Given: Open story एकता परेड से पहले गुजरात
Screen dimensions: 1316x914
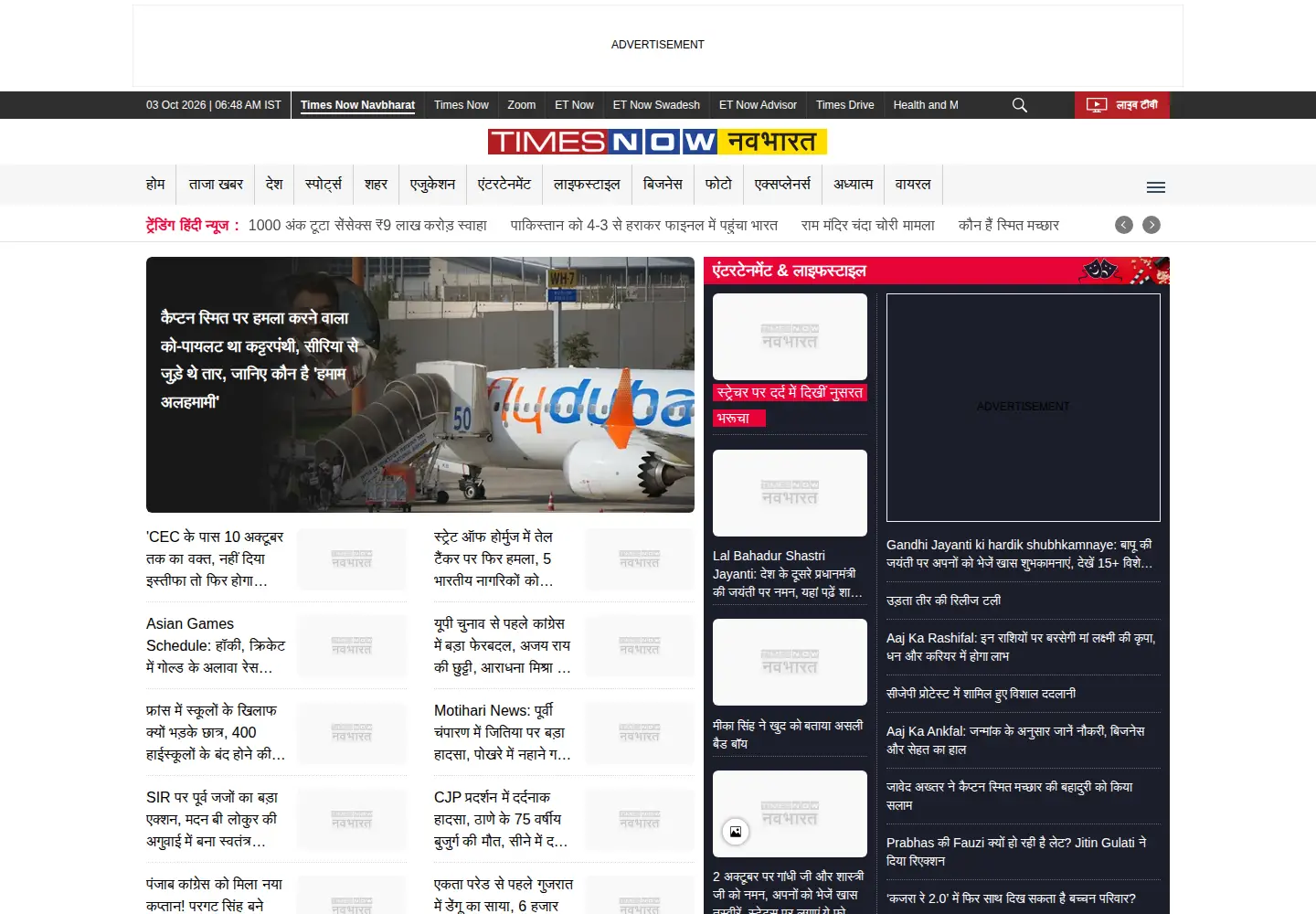Looking at the screenshot, I should point(504,895).
